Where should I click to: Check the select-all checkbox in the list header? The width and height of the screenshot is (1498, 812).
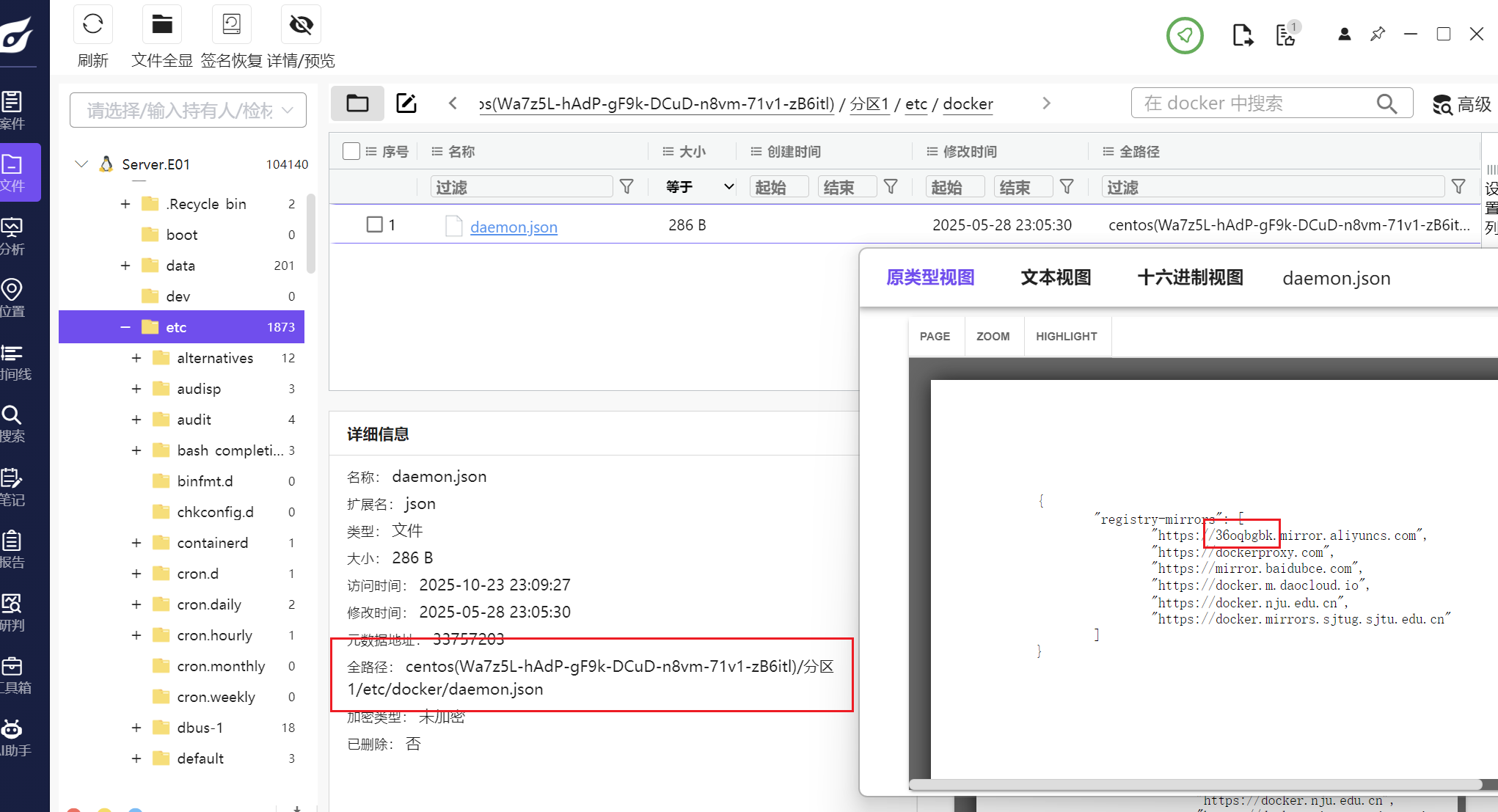pyautogui.click(x=351, y=150)
